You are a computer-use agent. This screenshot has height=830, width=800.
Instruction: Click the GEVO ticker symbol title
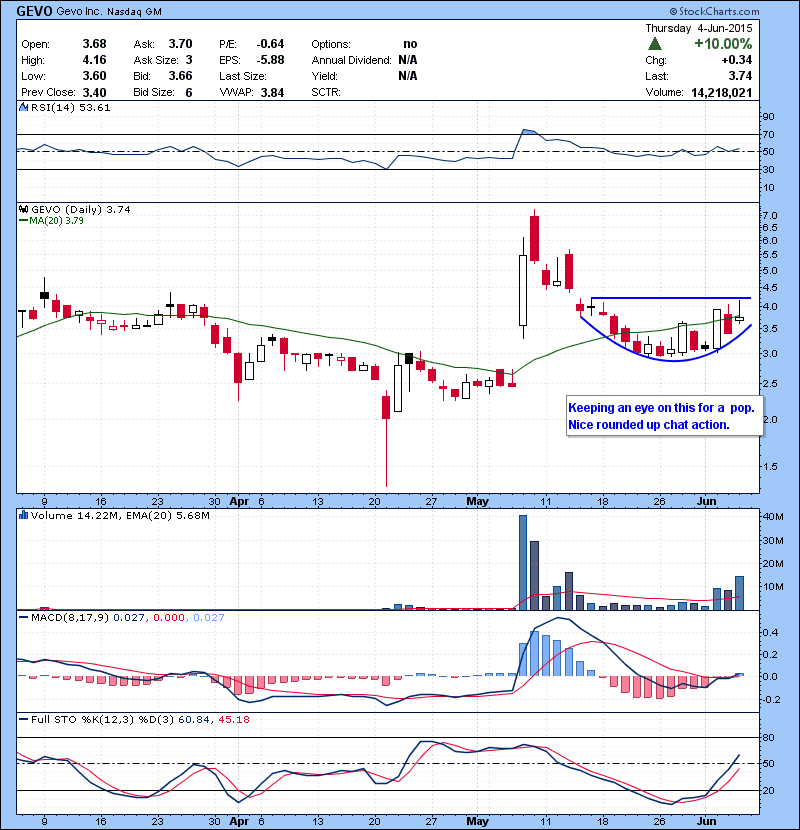(x=34, y=11)
